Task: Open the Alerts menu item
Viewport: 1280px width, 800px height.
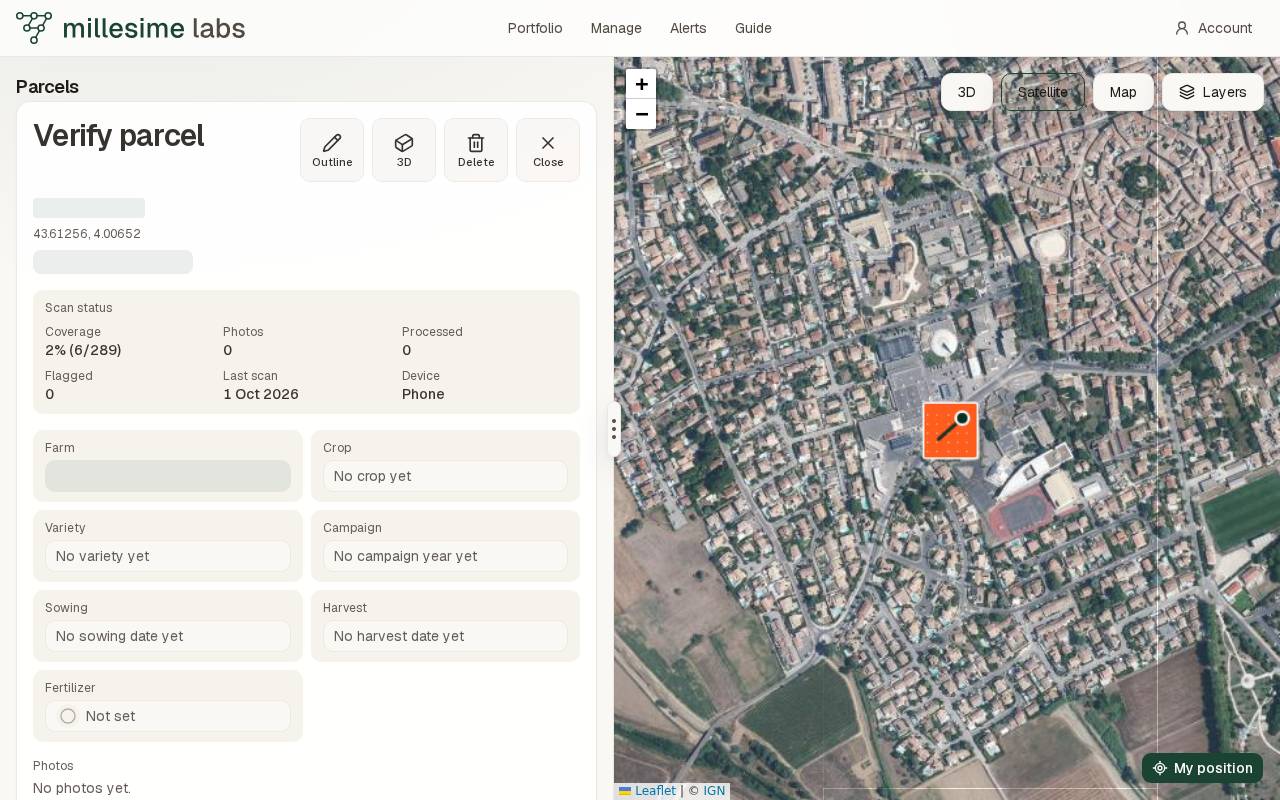Action: point(688,28)
